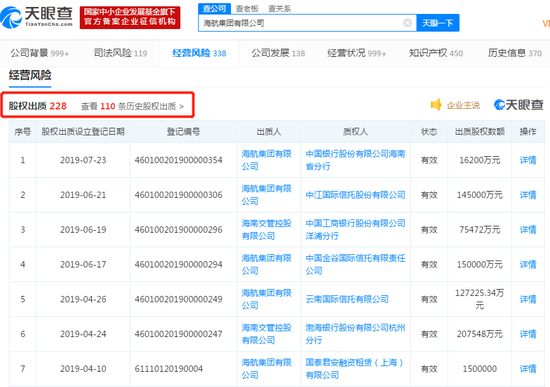Viewport: 550px width, 387px height.
Task: Click the 登记编号 column header
Action: (x=183, y=132)
